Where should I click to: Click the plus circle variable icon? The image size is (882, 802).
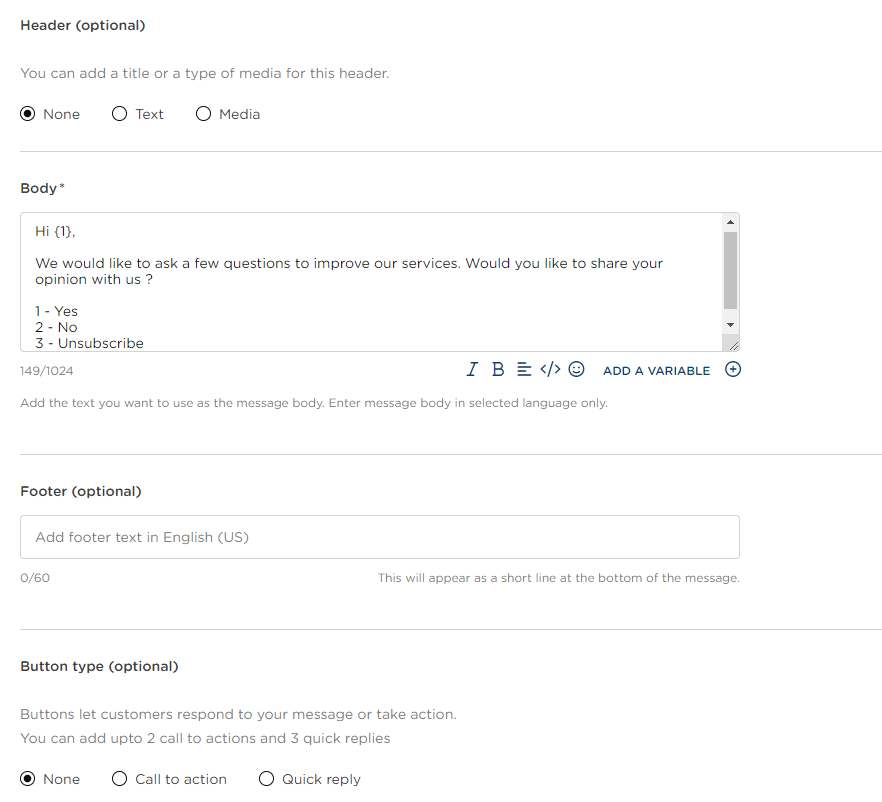pos(733,370)
